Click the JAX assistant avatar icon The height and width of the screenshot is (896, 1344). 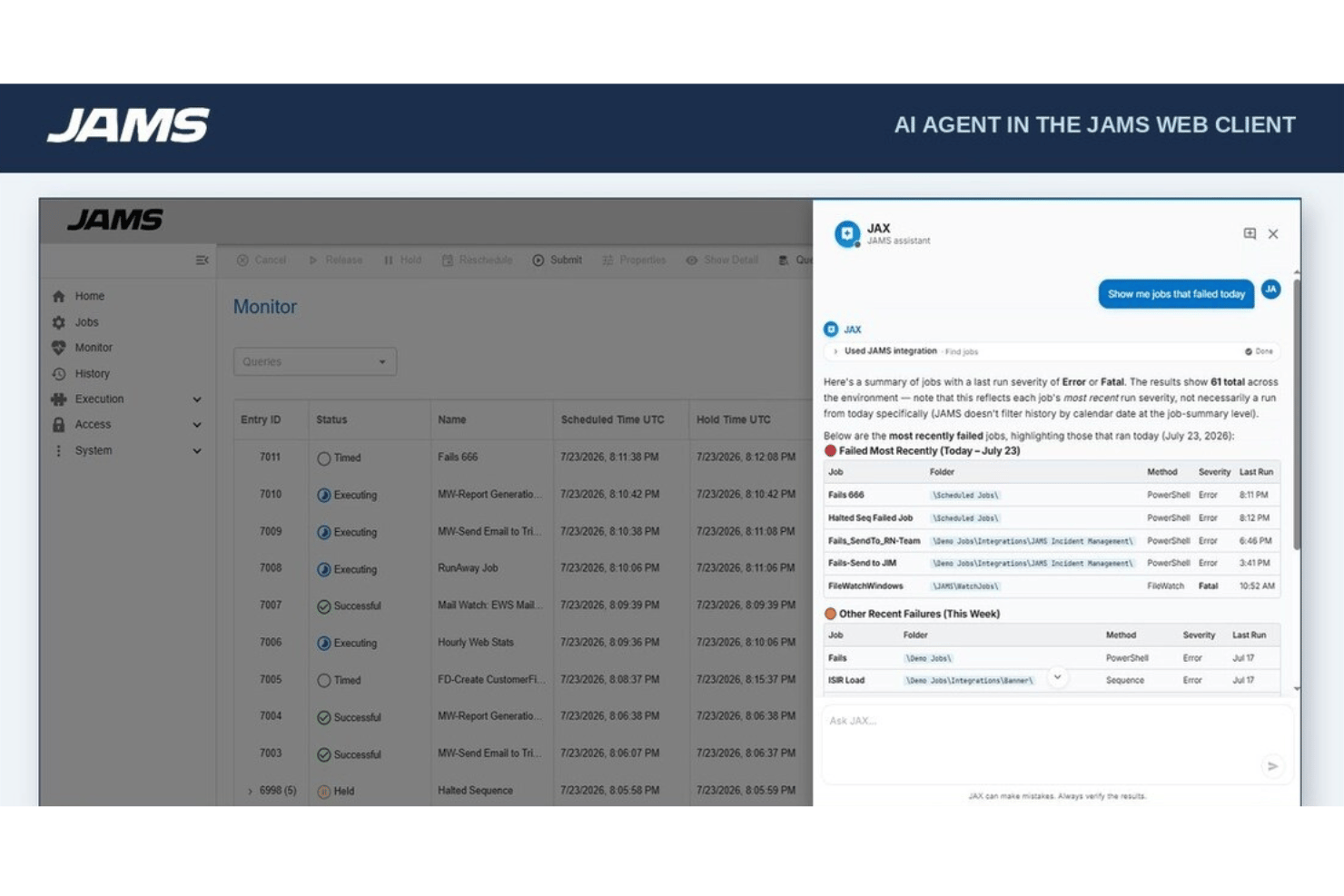pos(847,234)
